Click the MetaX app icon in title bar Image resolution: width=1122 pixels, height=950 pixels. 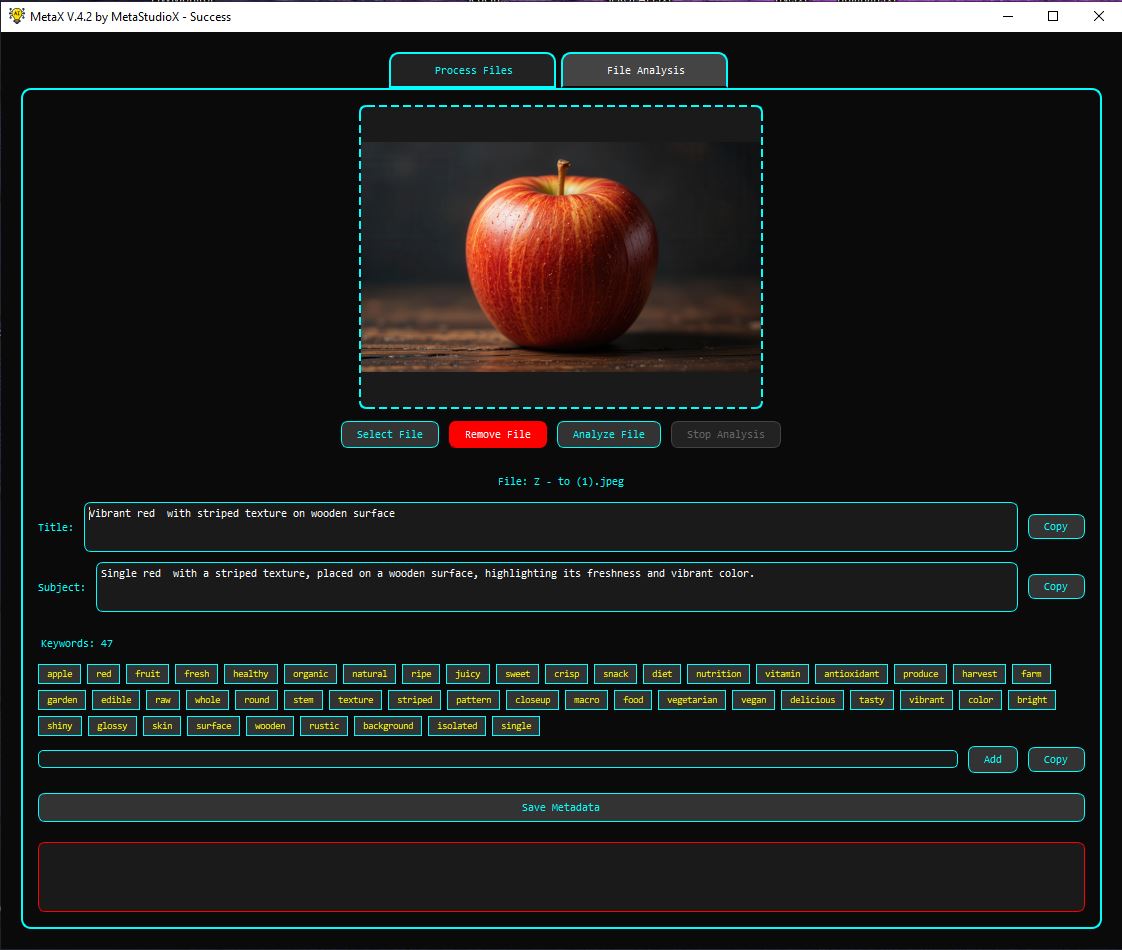tap(16, 16)
